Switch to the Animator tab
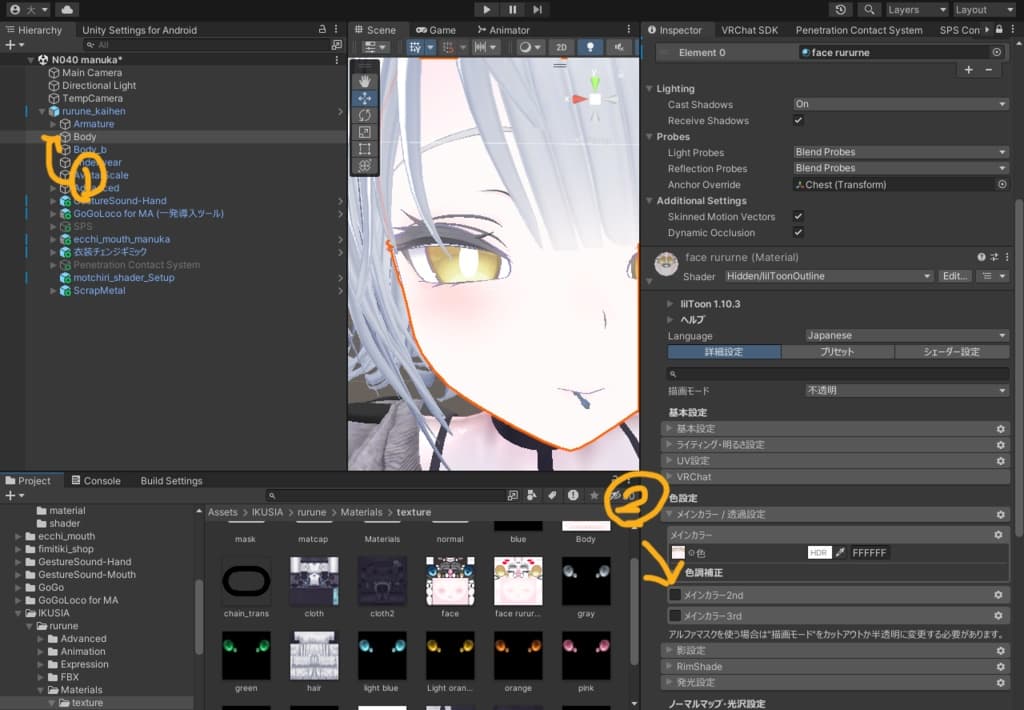This screenshot has height=710, width=1024. [x=503, y=30]
